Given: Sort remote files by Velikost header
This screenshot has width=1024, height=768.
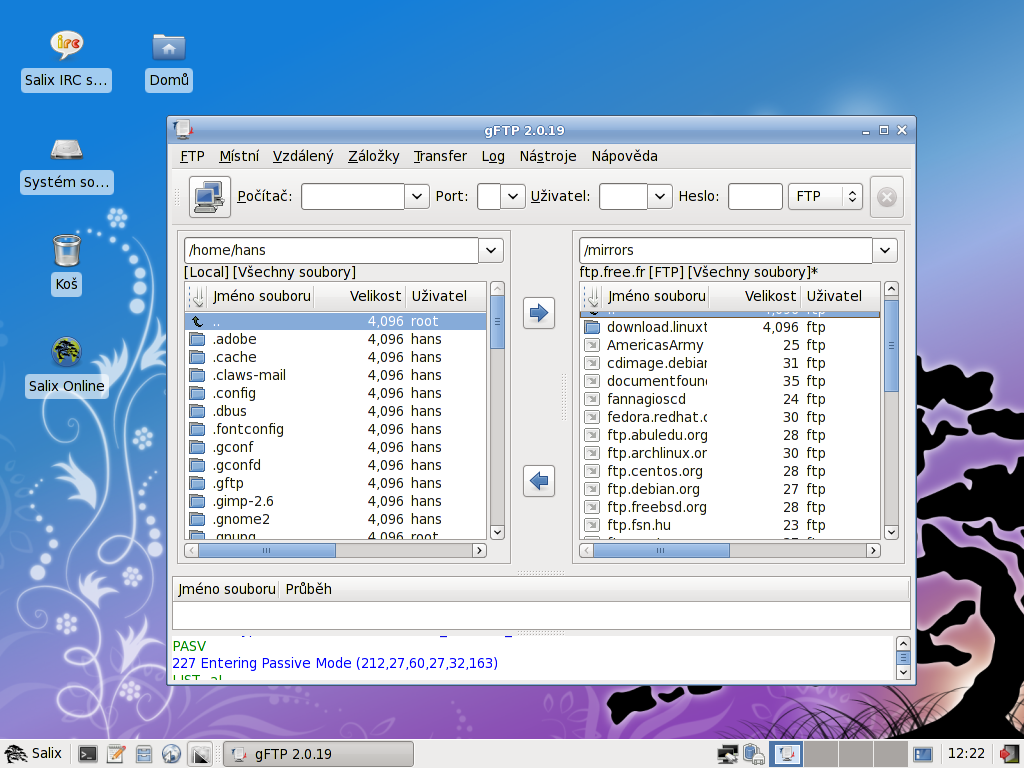Looking at the screenshot, I should pyautogui.click(x=755, y=296).
